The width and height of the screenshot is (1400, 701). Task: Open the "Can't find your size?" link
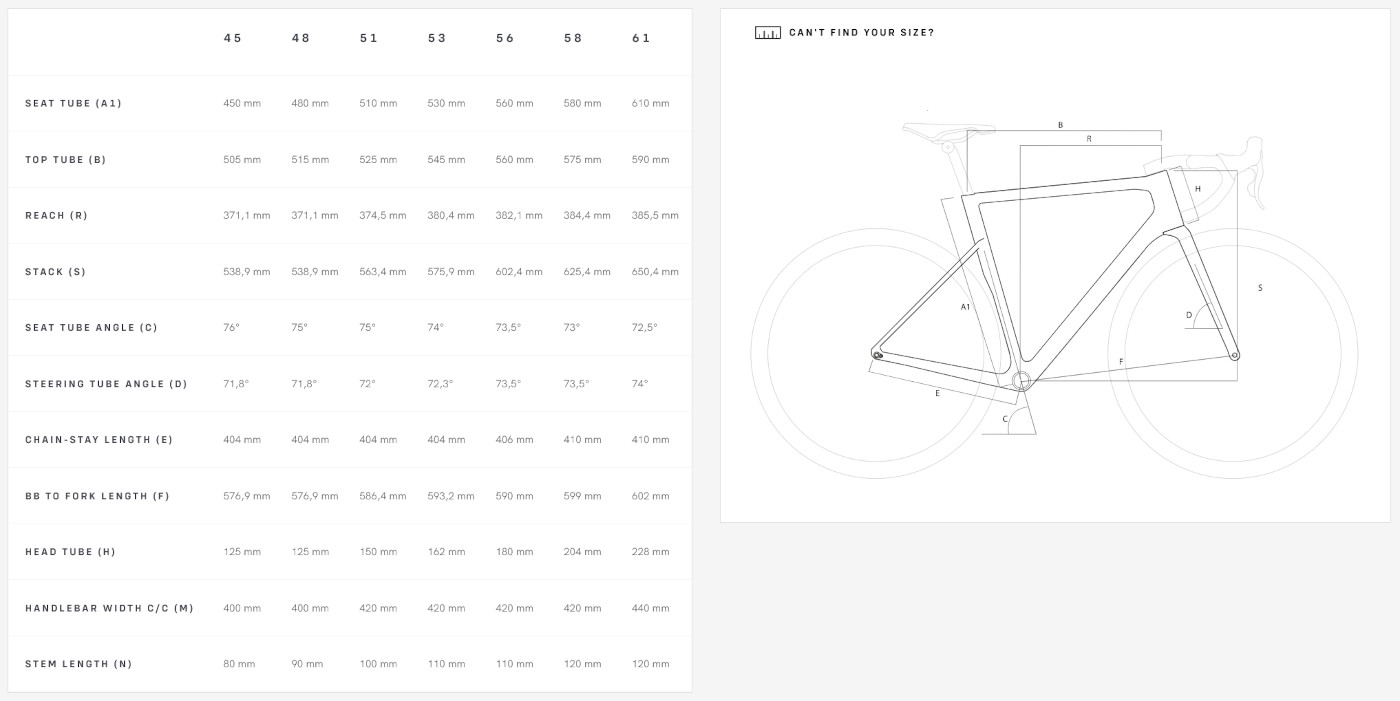[x=861, y=33]
